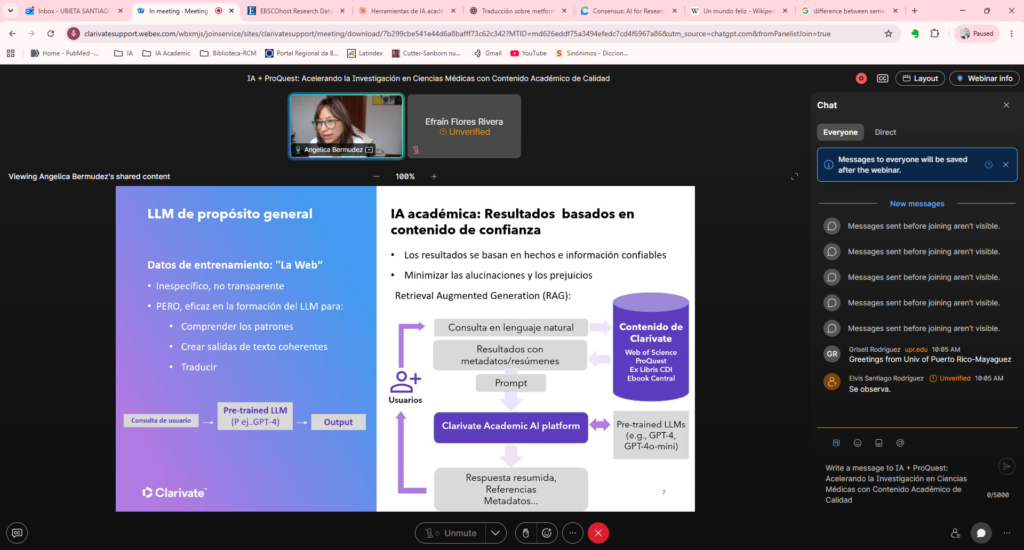Switch to EBSCOhost Research browser tab
This screenshot has width=1024, height=550.
click(x=296, y=11)
